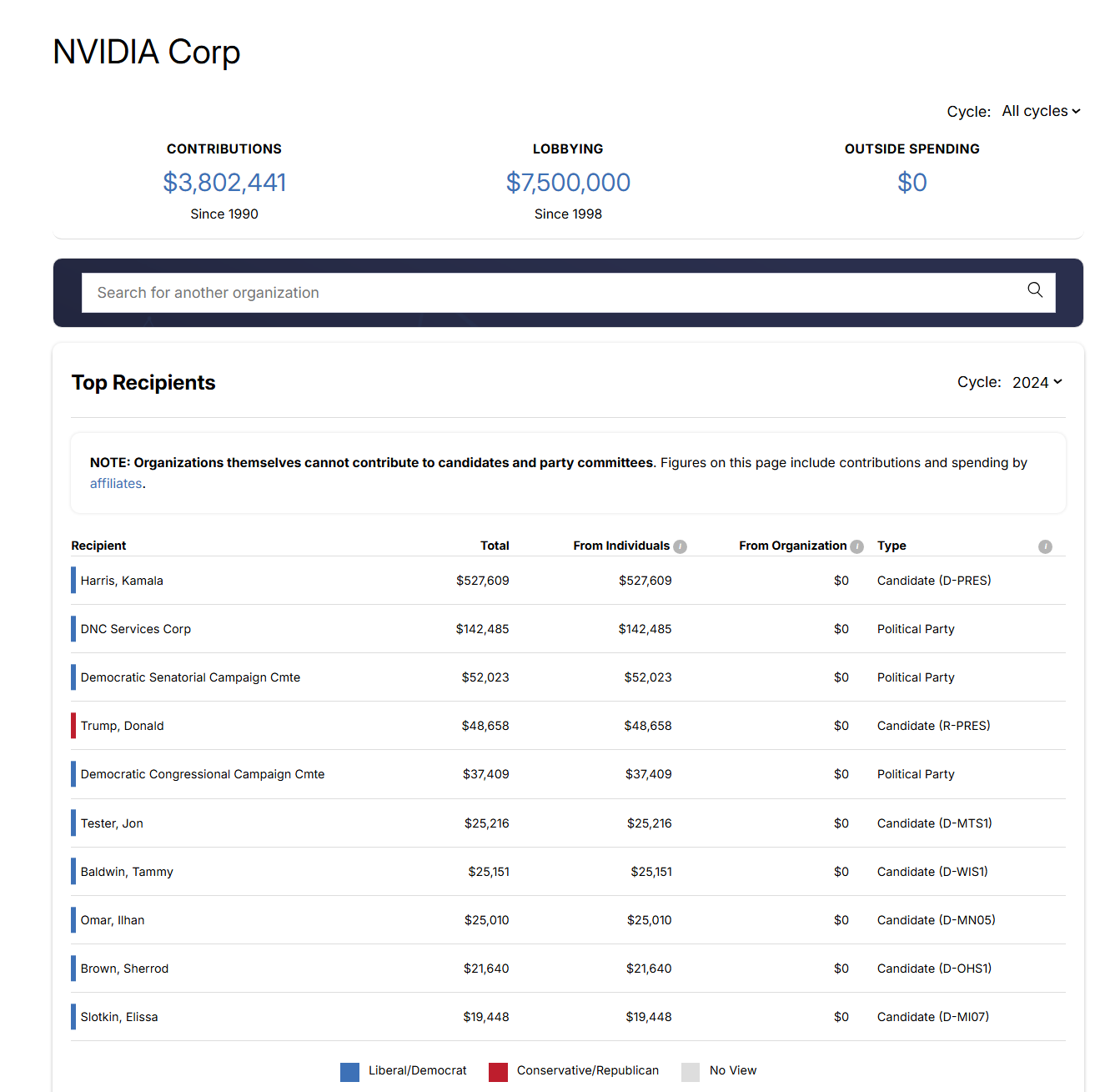Open recipient Brown, Sherrod
Image resolution: width=1095 pixels, height=1092 pixels.
[x=124, y=969]
